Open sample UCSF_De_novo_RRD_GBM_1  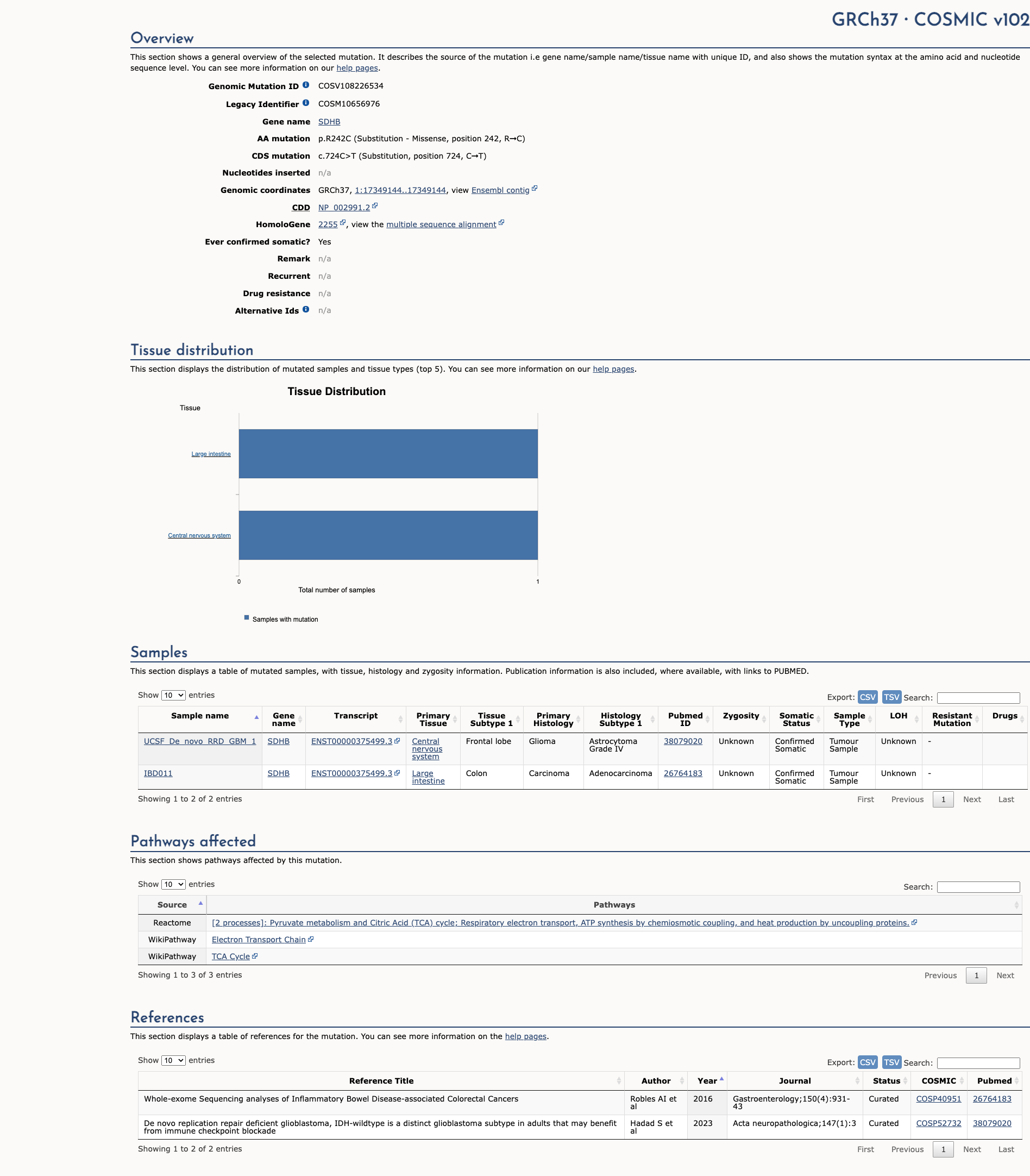[200, 741]
